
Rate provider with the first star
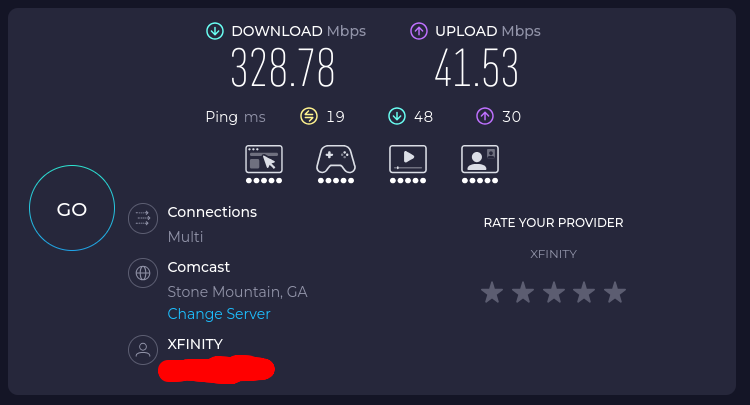click(x=492, y=292)
